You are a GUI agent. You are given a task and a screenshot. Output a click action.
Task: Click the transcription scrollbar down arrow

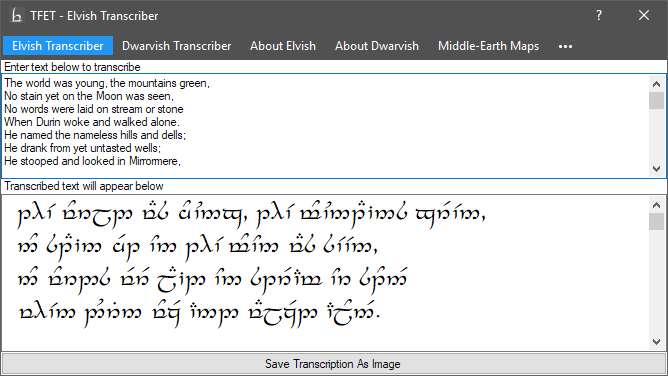[x=656, y=342]
